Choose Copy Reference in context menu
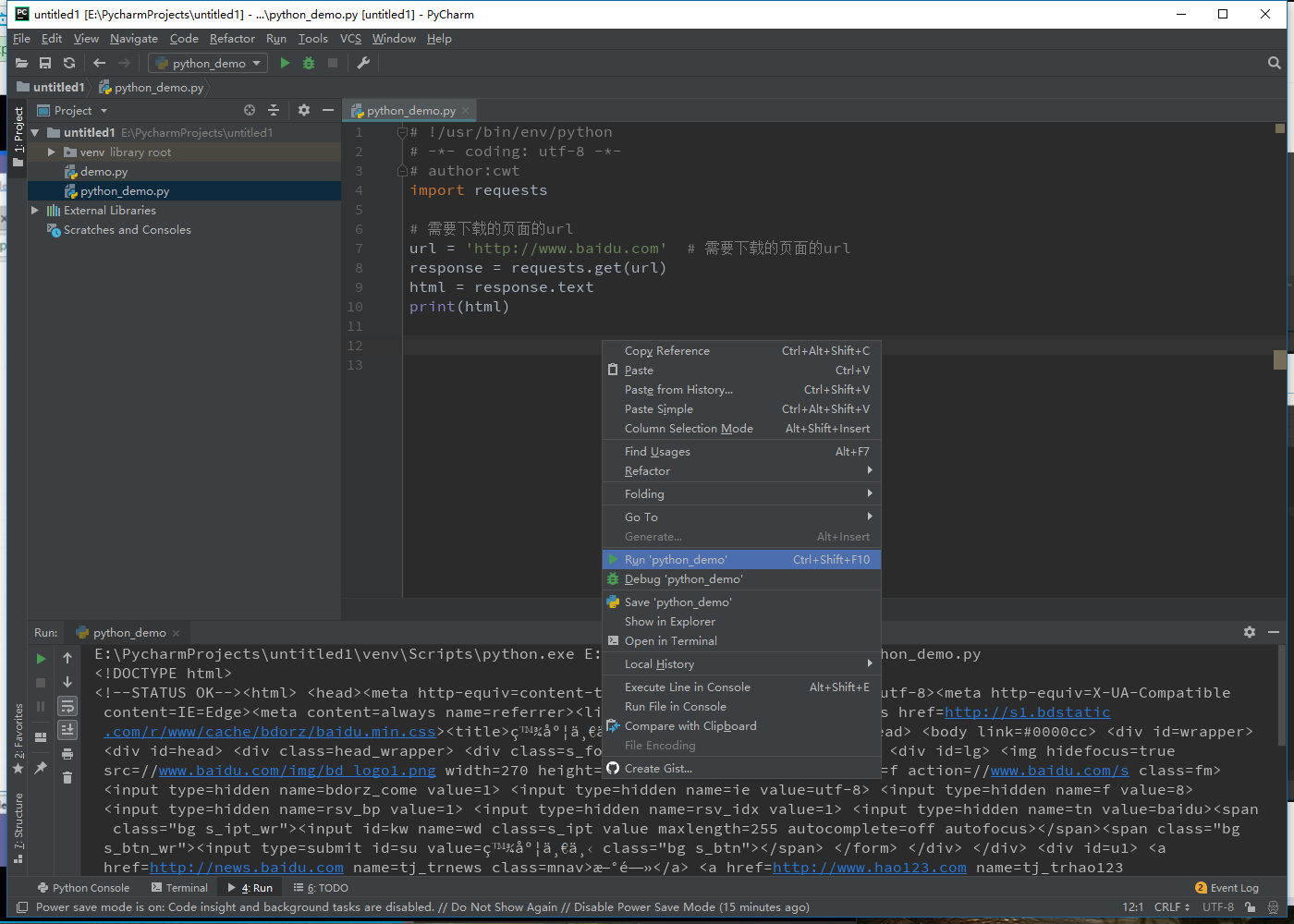Viewport: 1294px width, 924px height. [x=741, y=351]
